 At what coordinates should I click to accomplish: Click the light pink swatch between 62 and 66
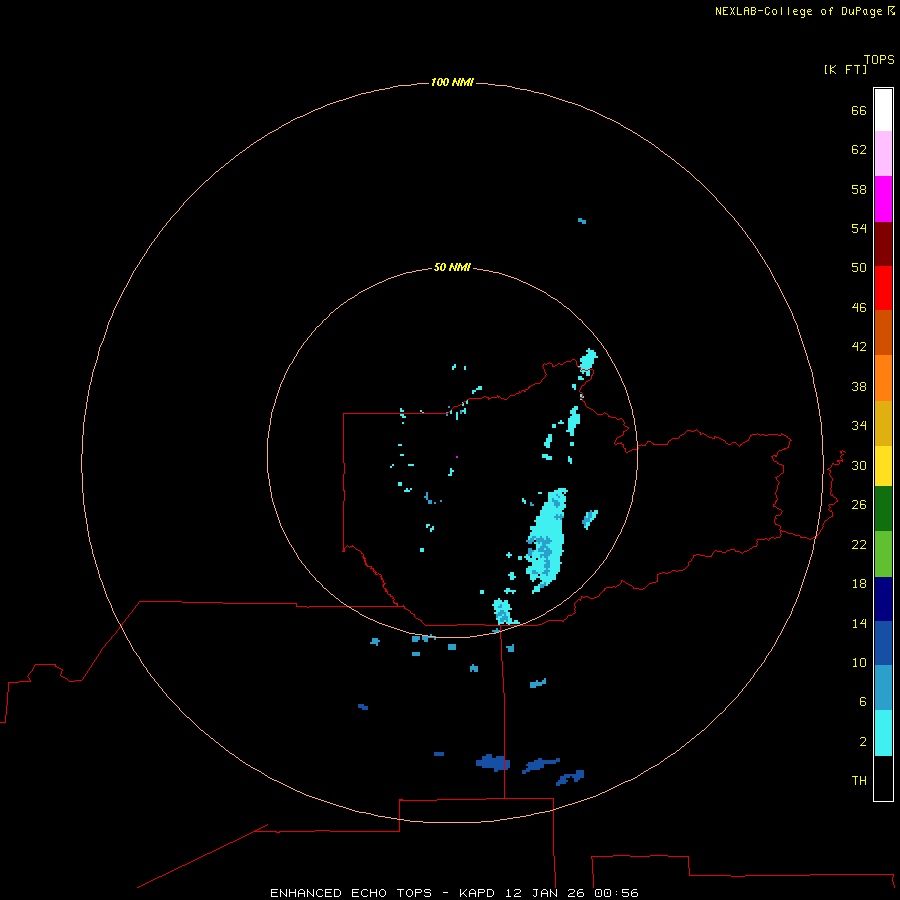(883, 153)
